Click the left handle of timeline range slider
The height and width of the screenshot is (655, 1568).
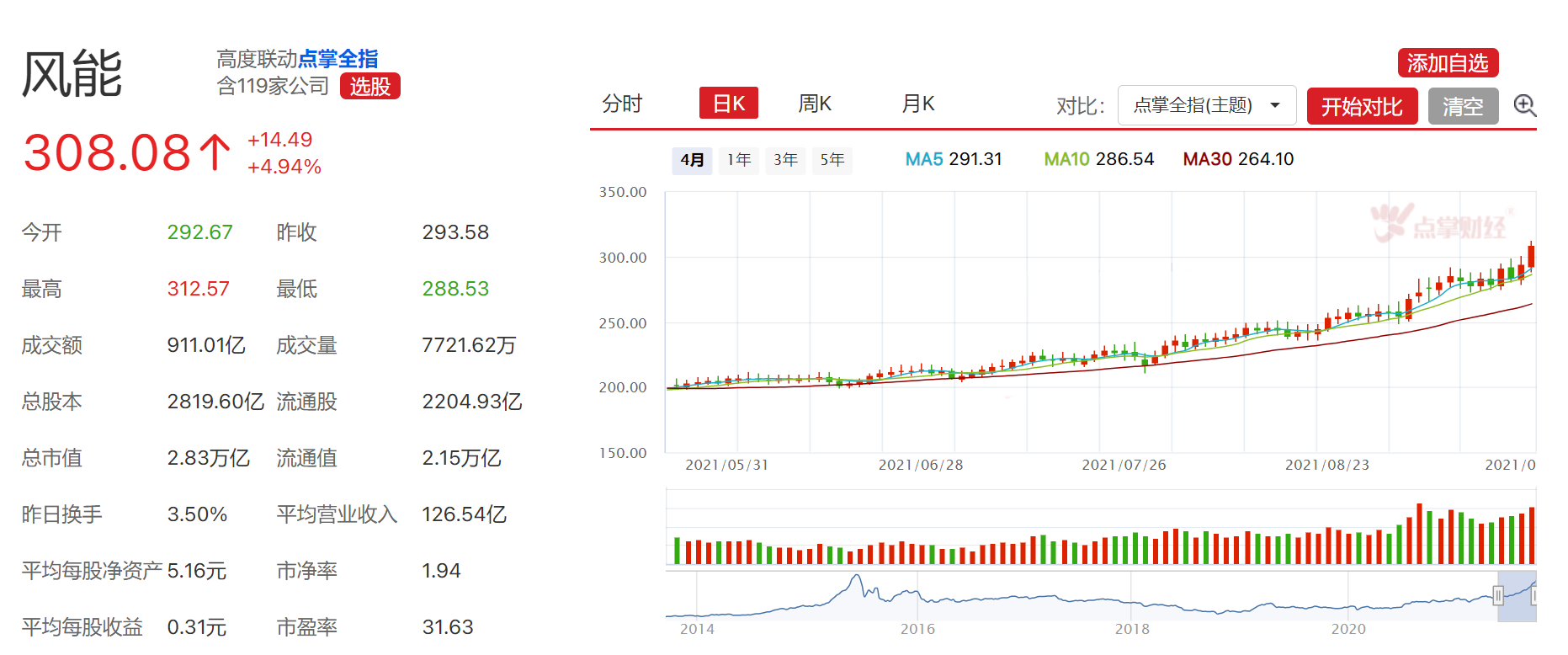[1498, 596]
